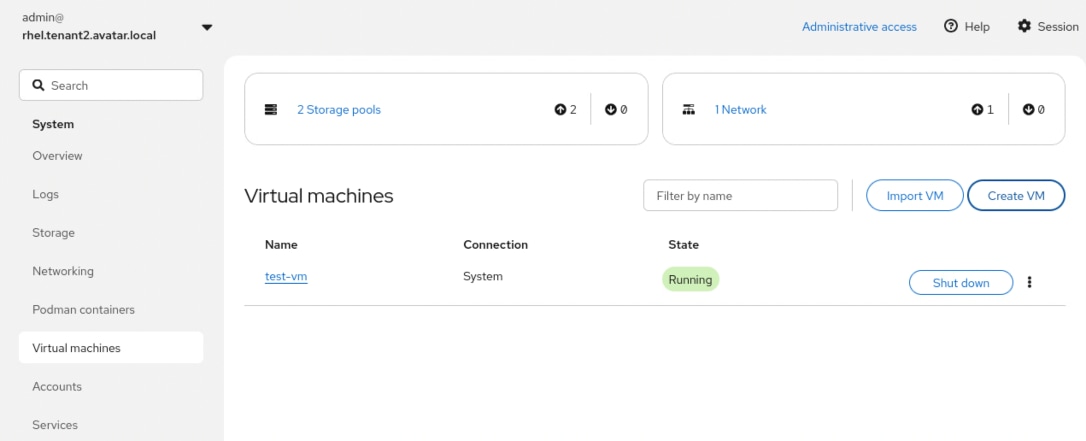Open Overview in the sidebar
The height and width of the screenshot is (441, 1086).
pyautogui.click(x=57, y=156)
